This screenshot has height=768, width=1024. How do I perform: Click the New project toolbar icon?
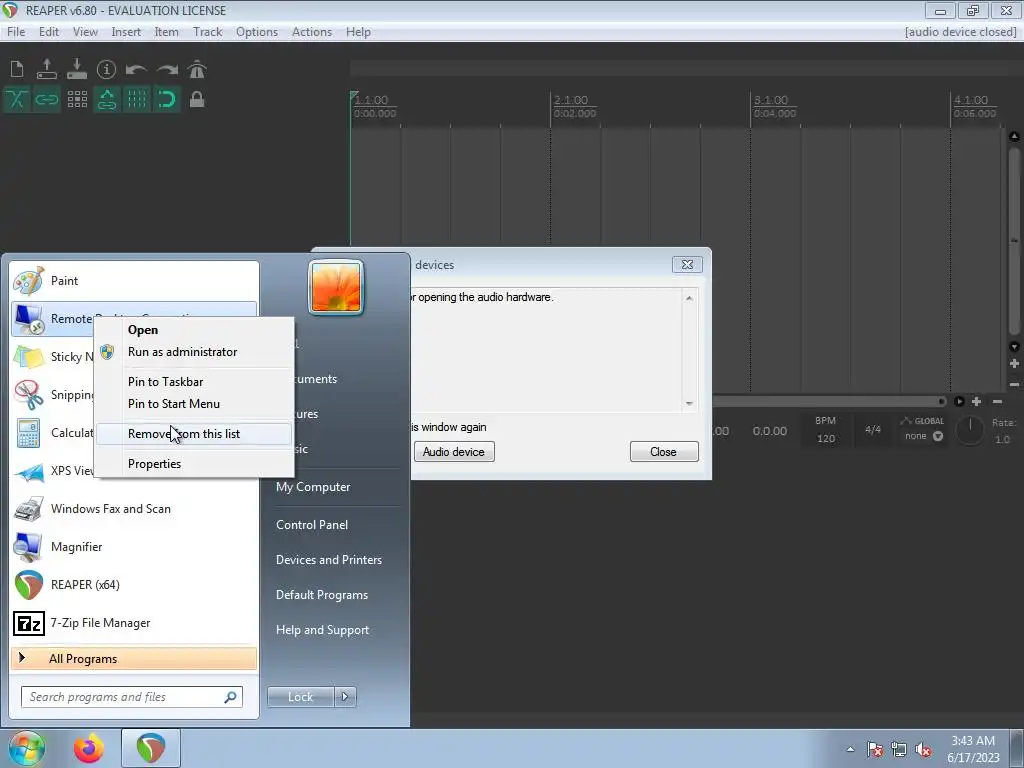[17, 69]
